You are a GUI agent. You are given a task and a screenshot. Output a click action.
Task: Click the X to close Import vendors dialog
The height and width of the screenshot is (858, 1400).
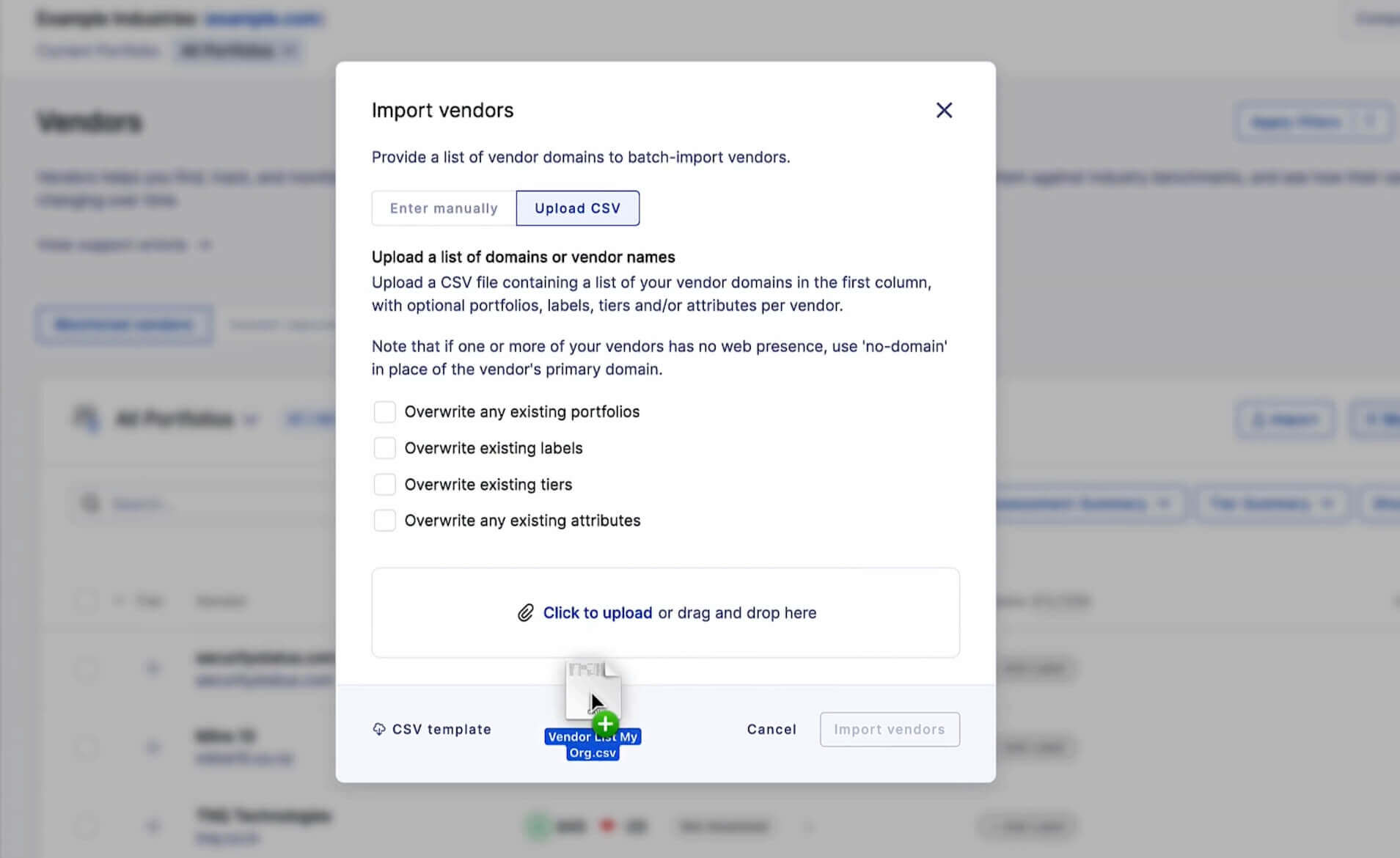pyautogui.click(x=945, y=110)
